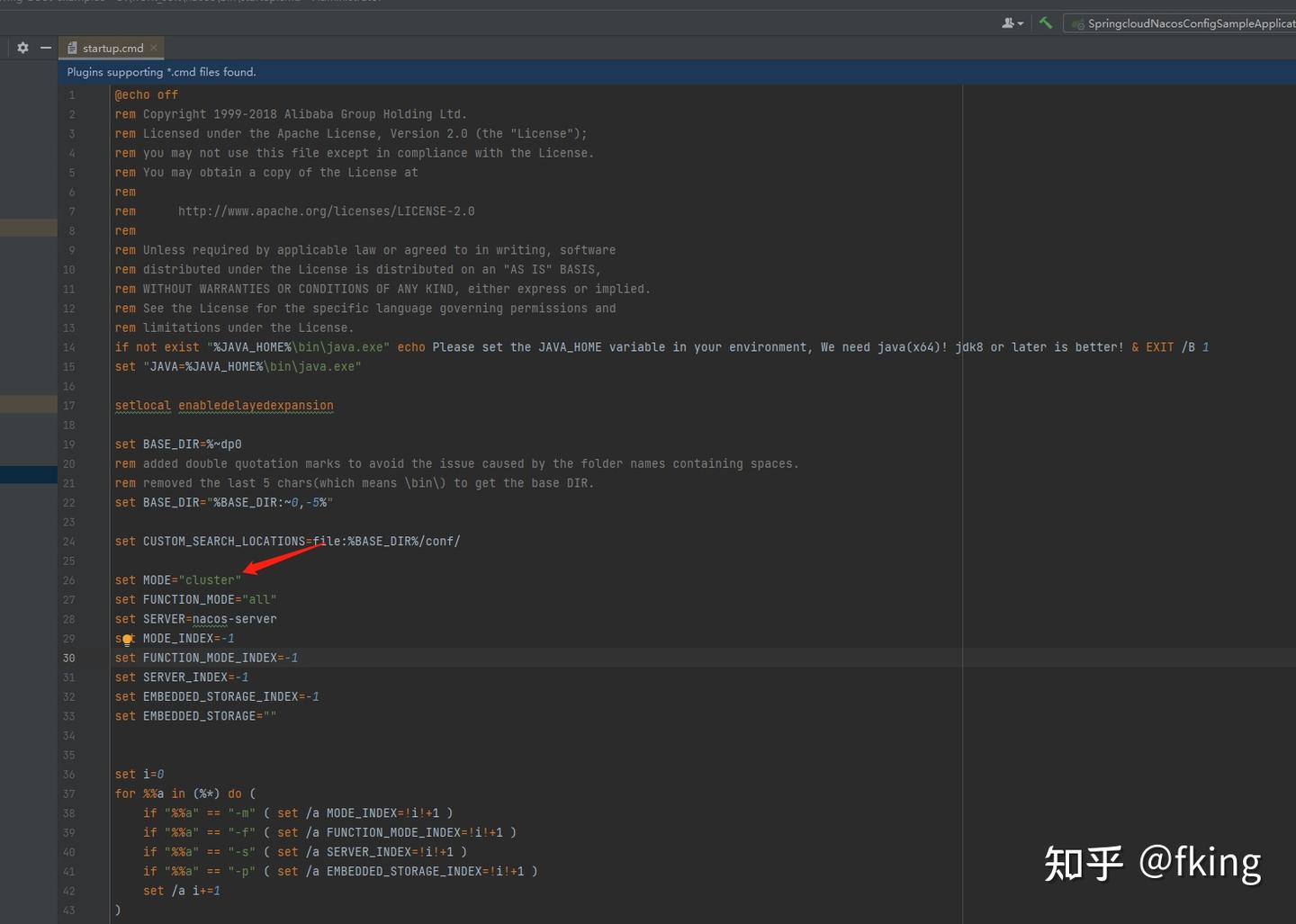Click the plugins supporting cmd files notification banner
This screenshot has width=1296, height=924.
[x=161, y=71]
